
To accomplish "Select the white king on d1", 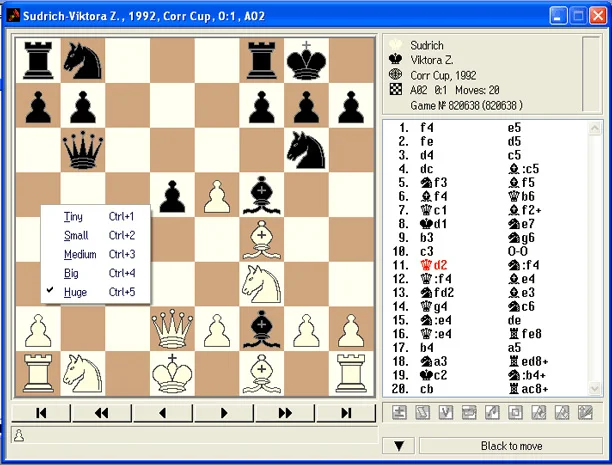I will pos(172,374).
